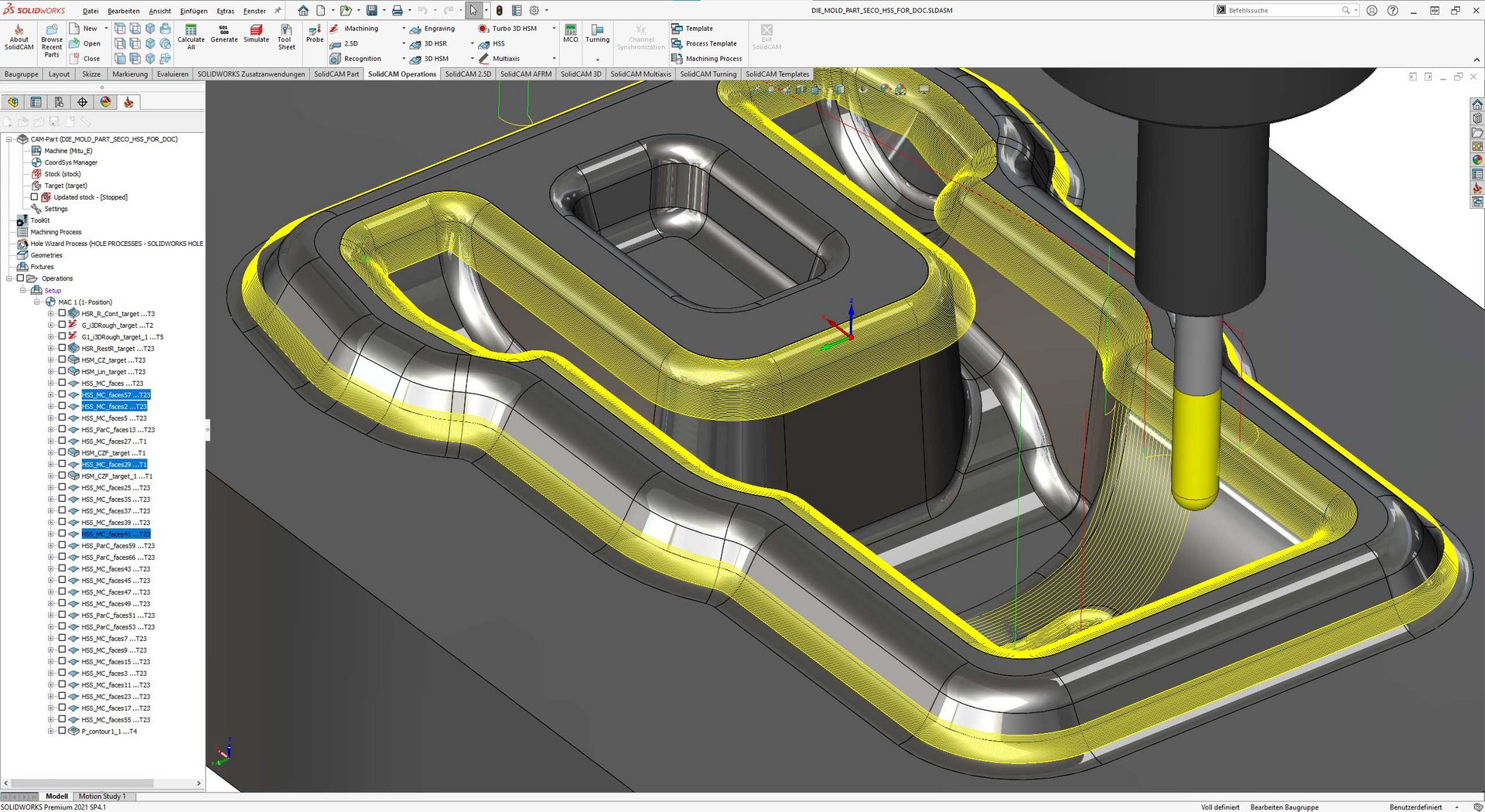Viewport: 1485px width, 812px height.
Task: Toggle the Updated stock checkbox
Action: [x=34, y=197]
